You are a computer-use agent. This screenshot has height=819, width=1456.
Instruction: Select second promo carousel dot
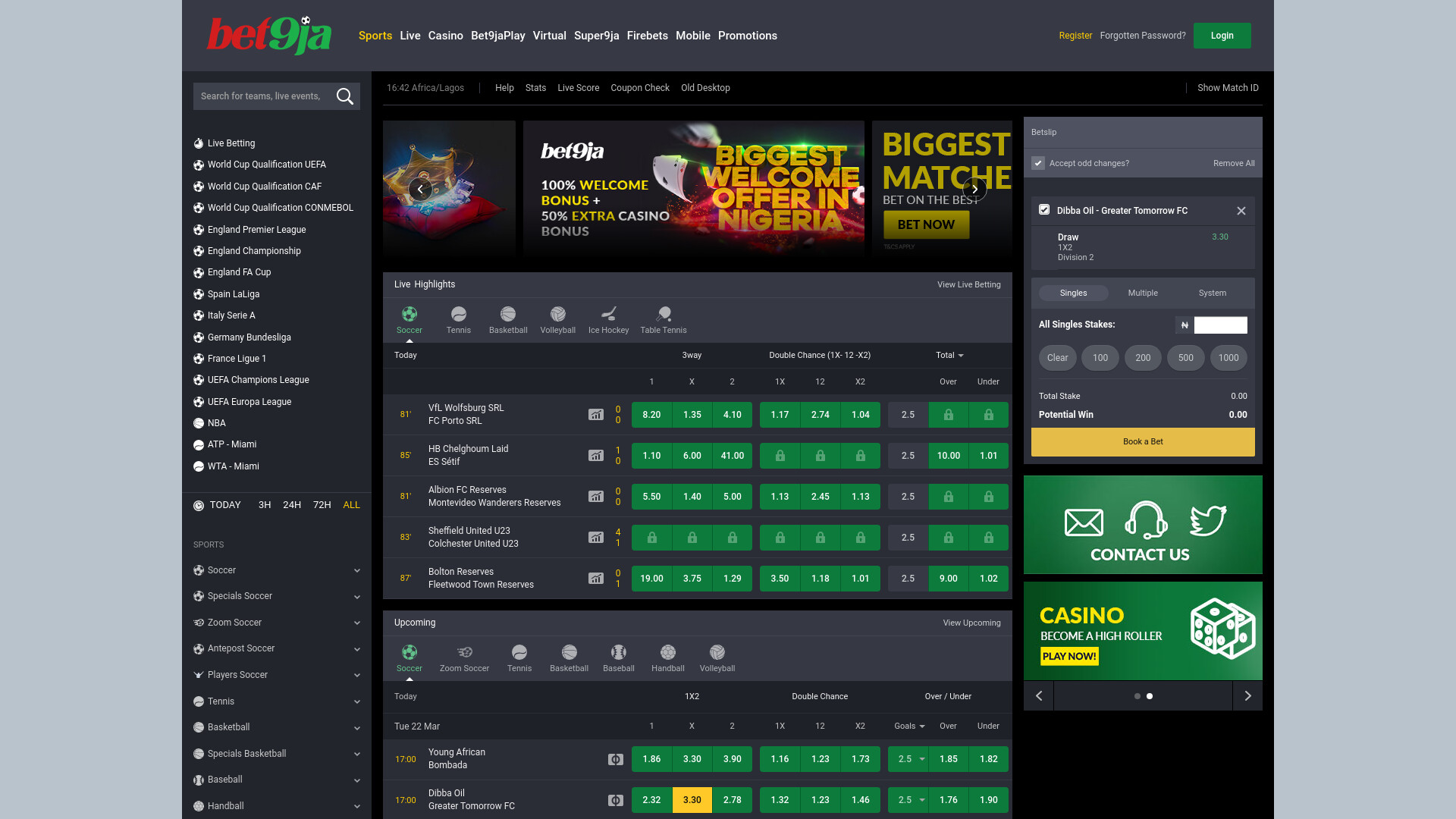coord(1150,696)
